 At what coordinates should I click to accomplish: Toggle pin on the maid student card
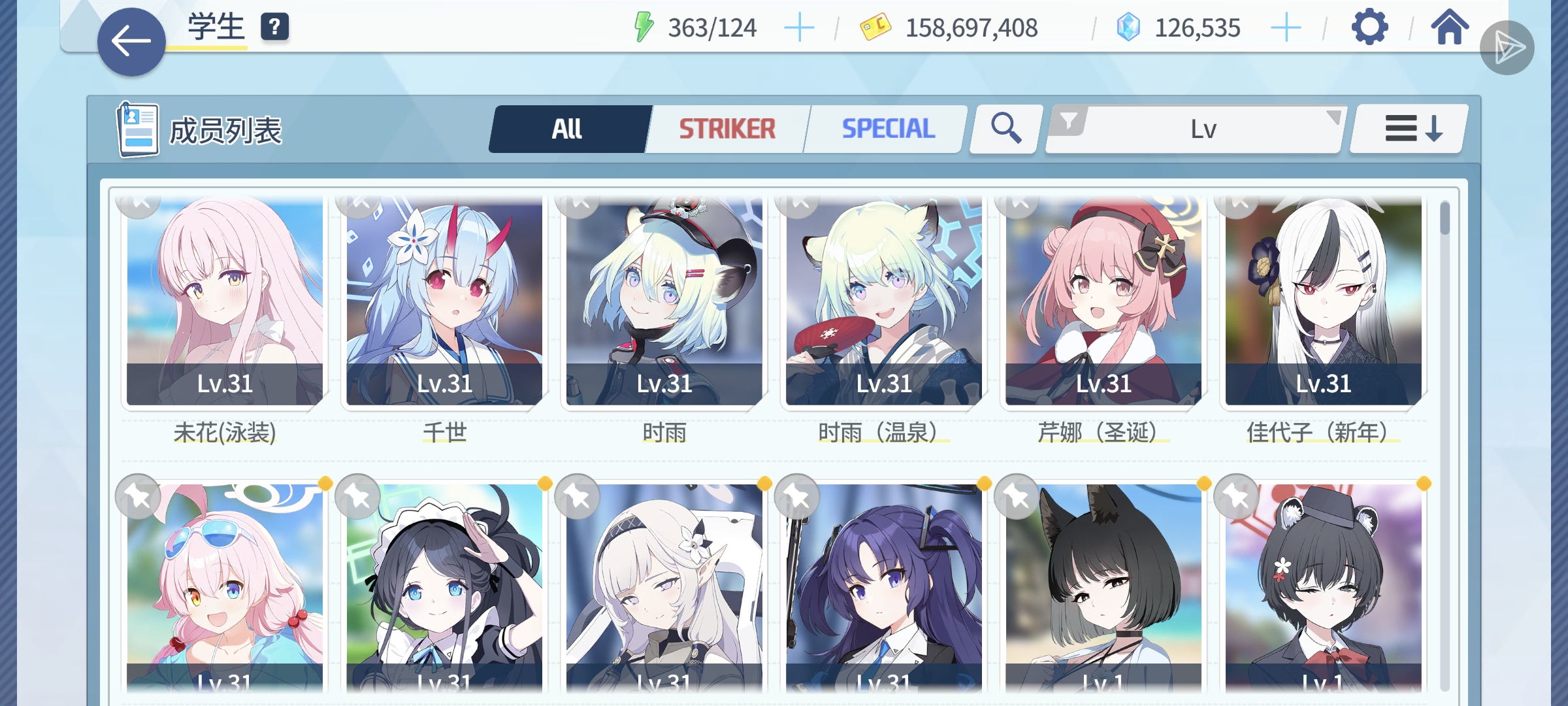click(357, 497)
